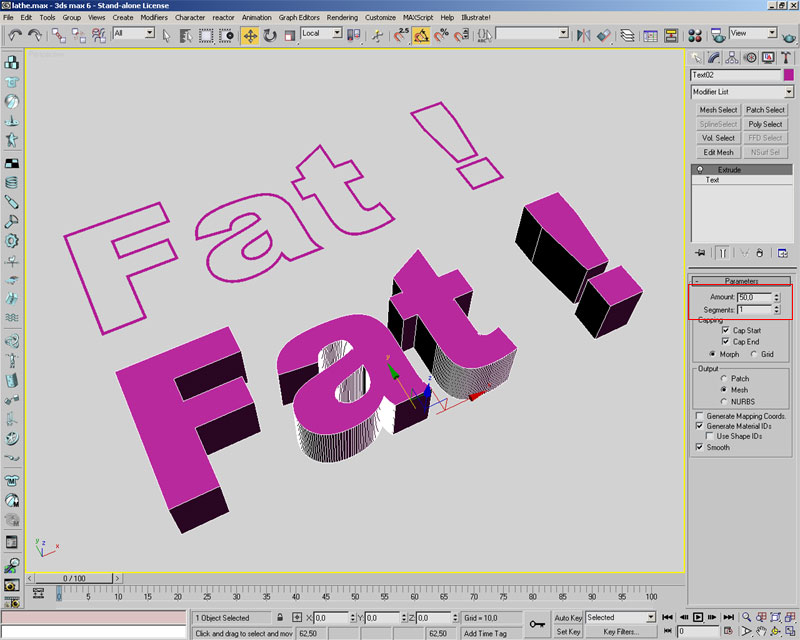Click the Undo arrow icon
800x640 pixels.
(x=16, y=35)
